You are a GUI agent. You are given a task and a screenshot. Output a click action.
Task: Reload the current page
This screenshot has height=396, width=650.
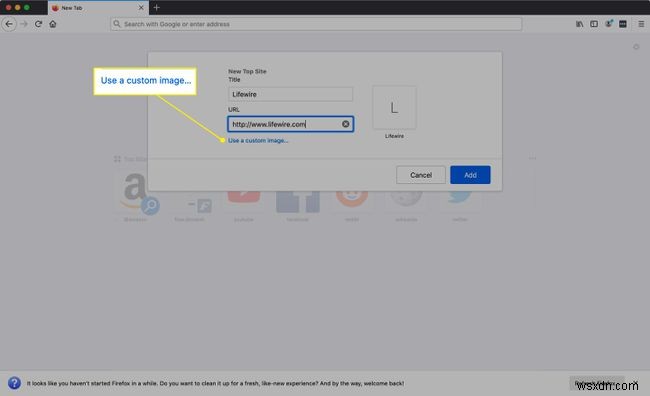(39, 24)
